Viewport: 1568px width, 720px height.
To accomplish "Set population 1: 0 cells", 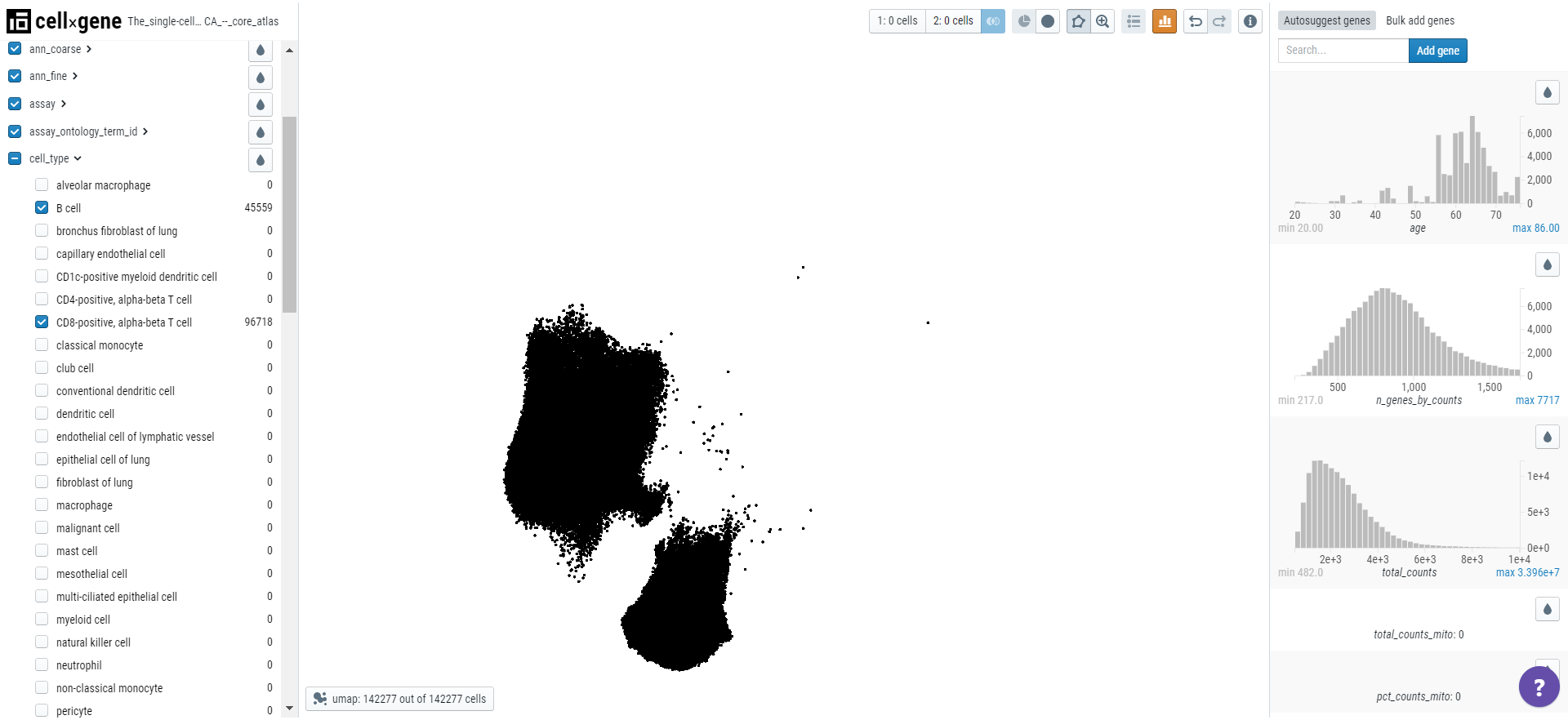I will [x=898, y=21].
